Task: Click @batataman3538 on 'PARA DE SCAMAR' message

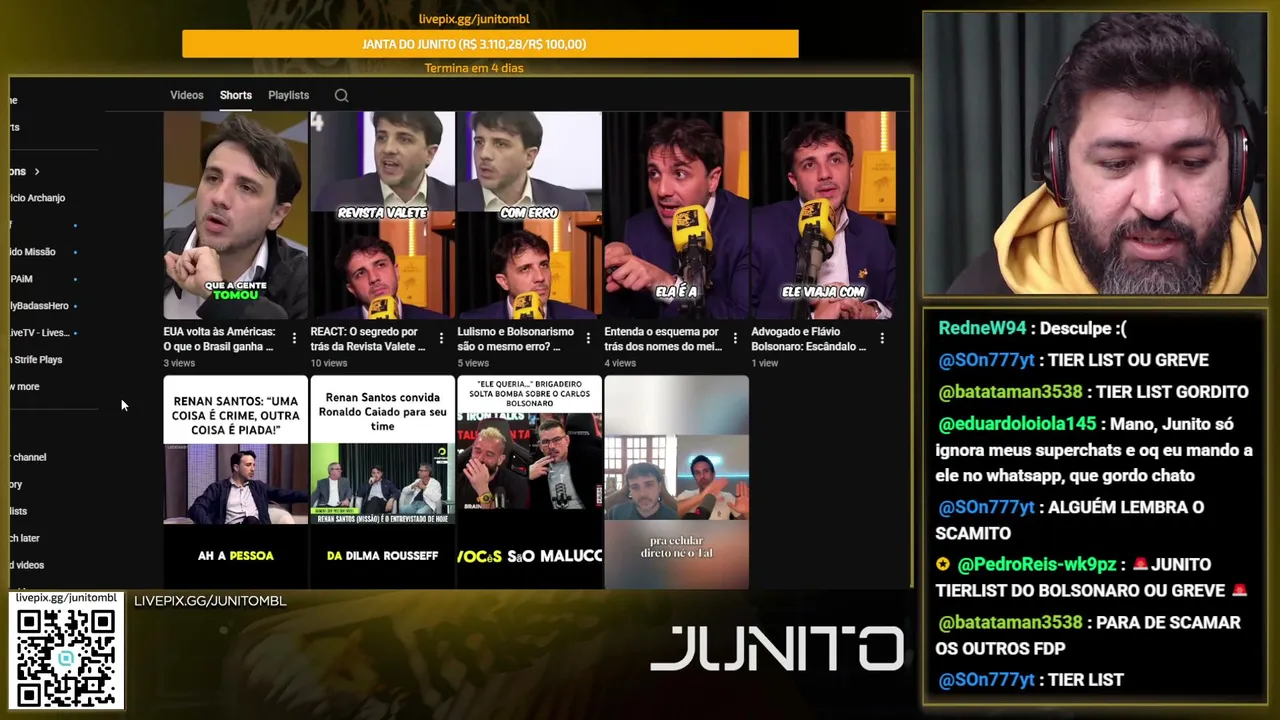Action: tap(1012, 622)
